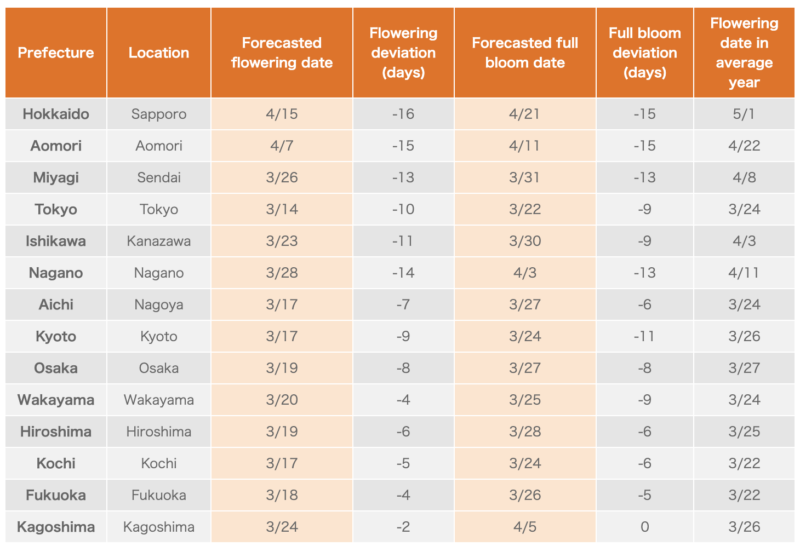Click the Prefecture column header
800x552 pixels.
coord(56,53)
